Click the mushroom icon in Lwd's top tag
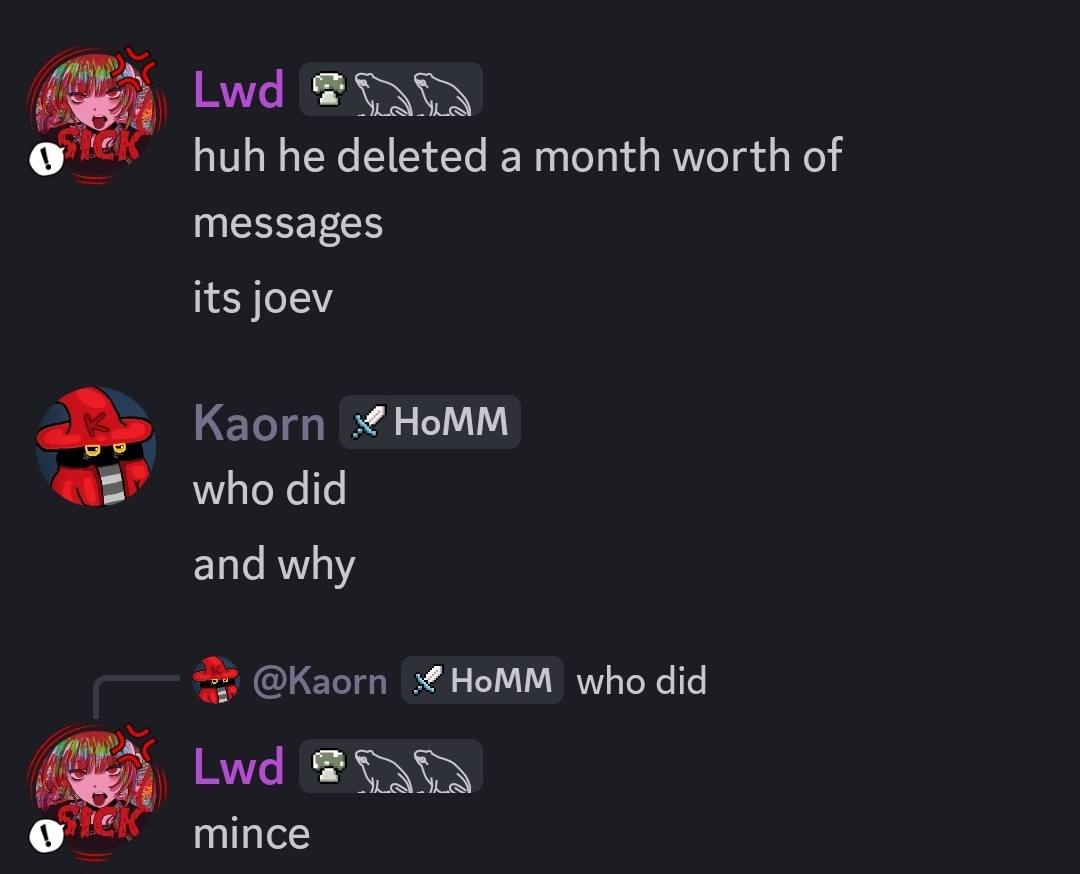The image size is (1080, 874). coord(329,90)
